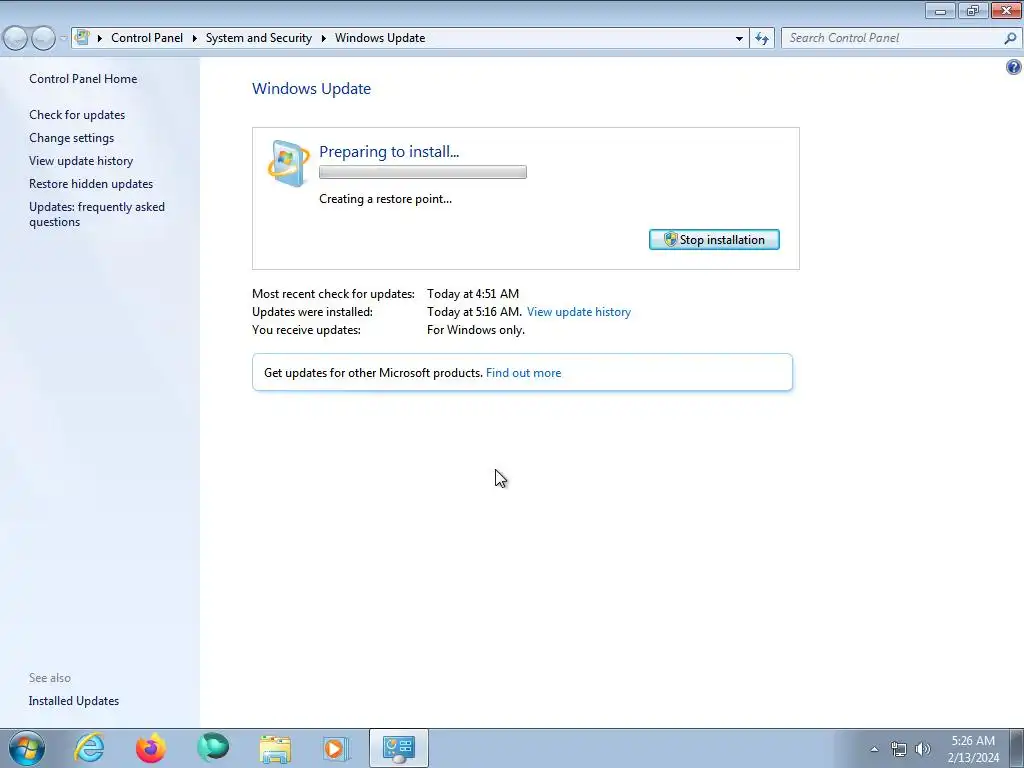Open Change settings in sidebar
Screen dimensions: 1024x768
[71, 138]
